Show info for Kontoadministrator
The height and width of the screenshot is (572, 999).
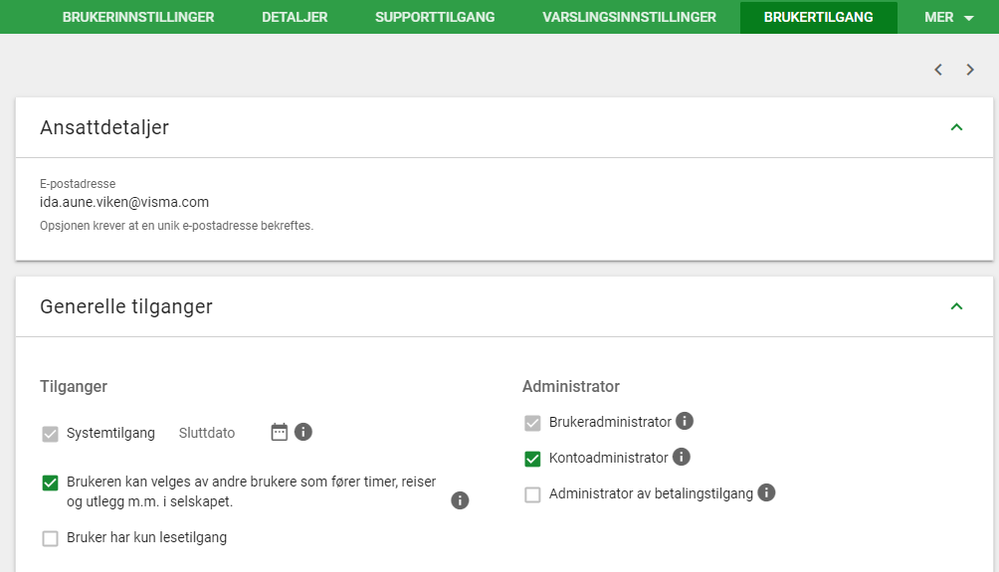click(x=681, y=457)
